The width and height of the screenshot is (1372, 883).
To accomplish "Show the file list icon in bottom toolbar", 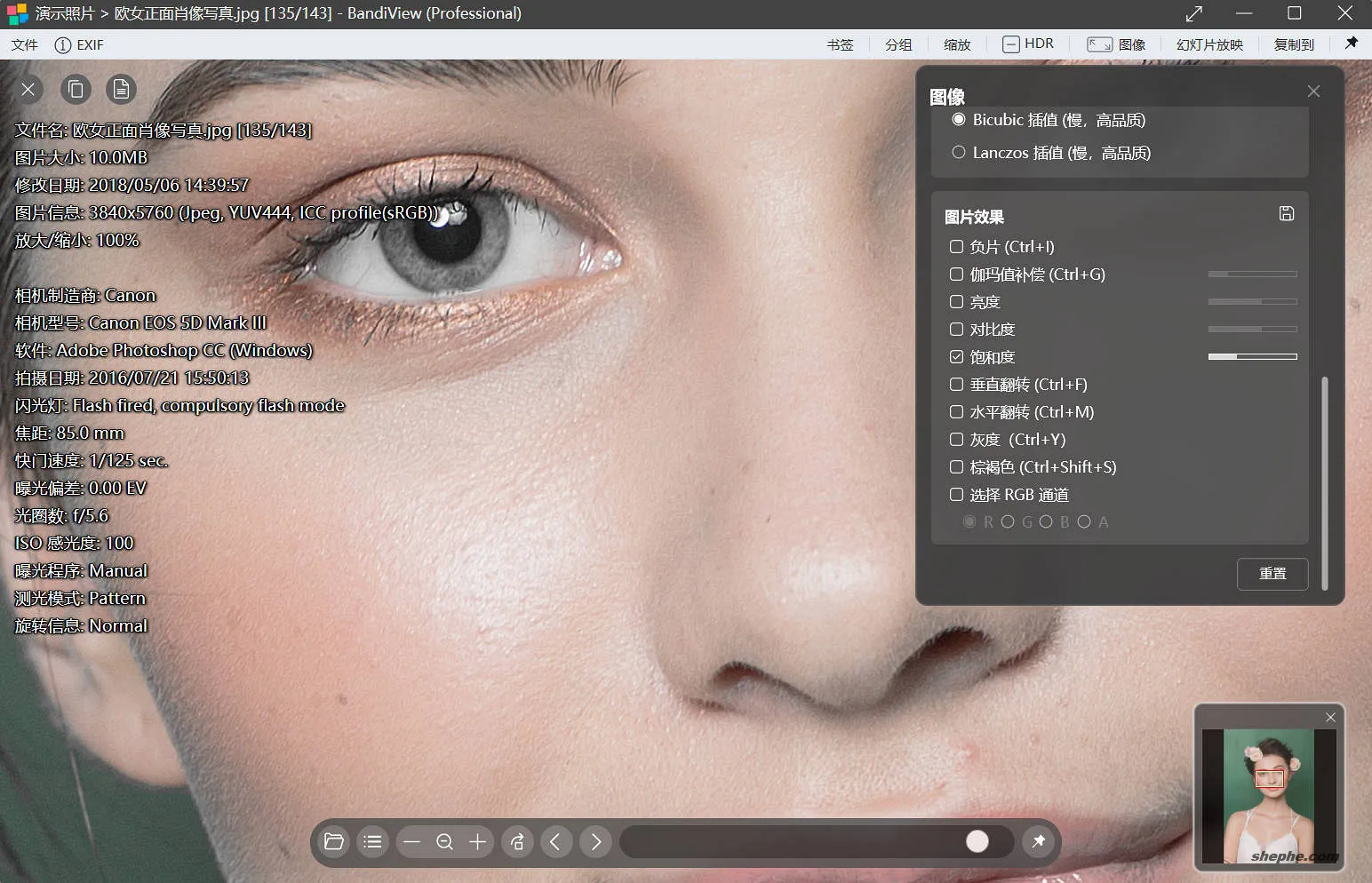I will (373, 841).
